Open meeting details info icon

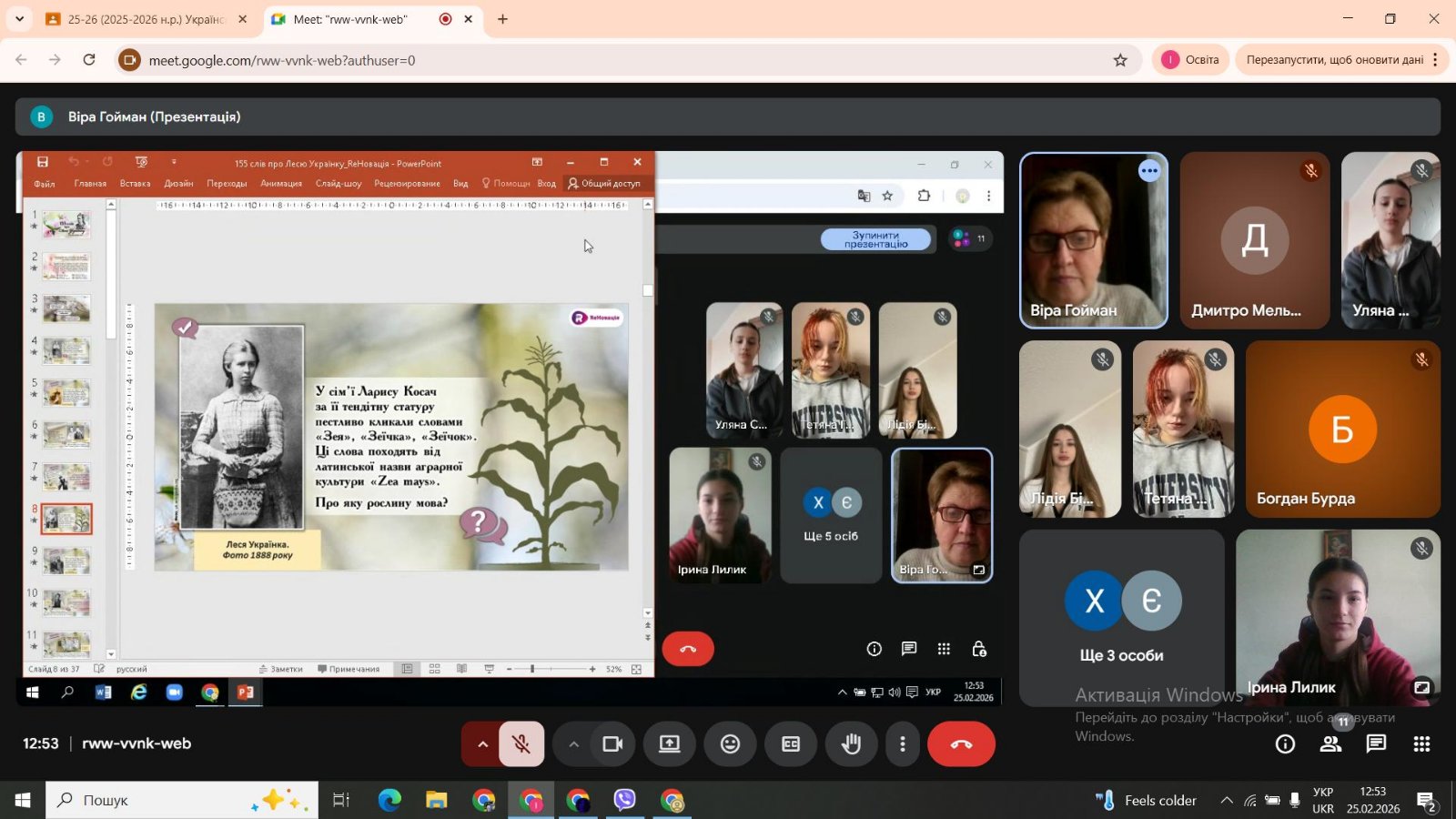pyautogui.click(x=1285, y=744)
